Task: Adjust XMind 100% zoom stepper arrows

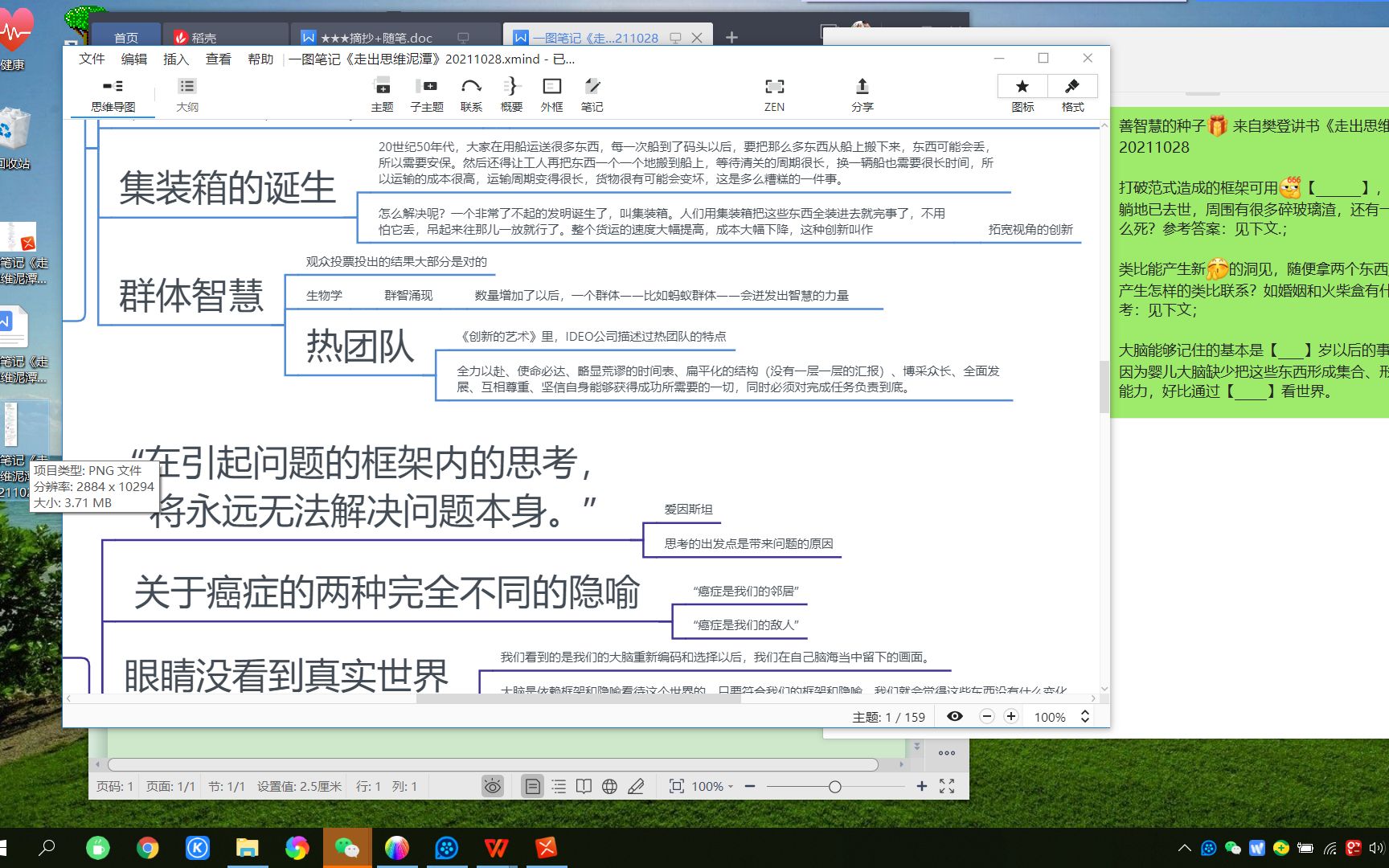Action: [x=1085, y=716]
